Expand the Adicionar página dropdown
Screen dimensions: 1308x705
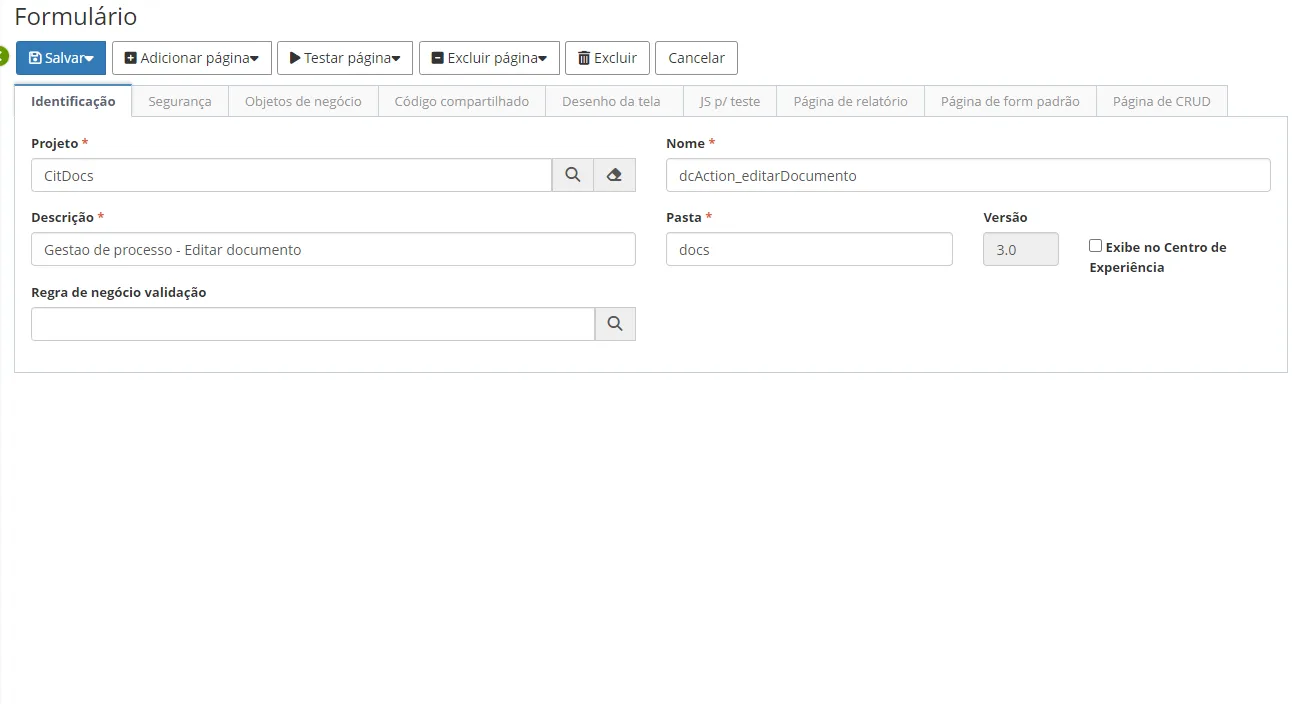point(192,58)
